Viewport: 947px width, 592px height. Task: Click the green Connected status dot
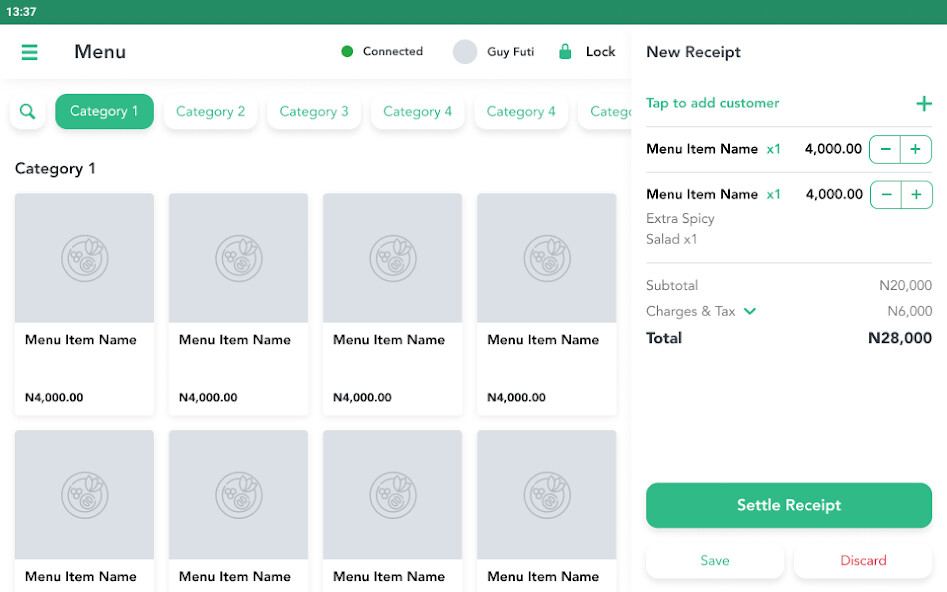[x=347, y=52]
